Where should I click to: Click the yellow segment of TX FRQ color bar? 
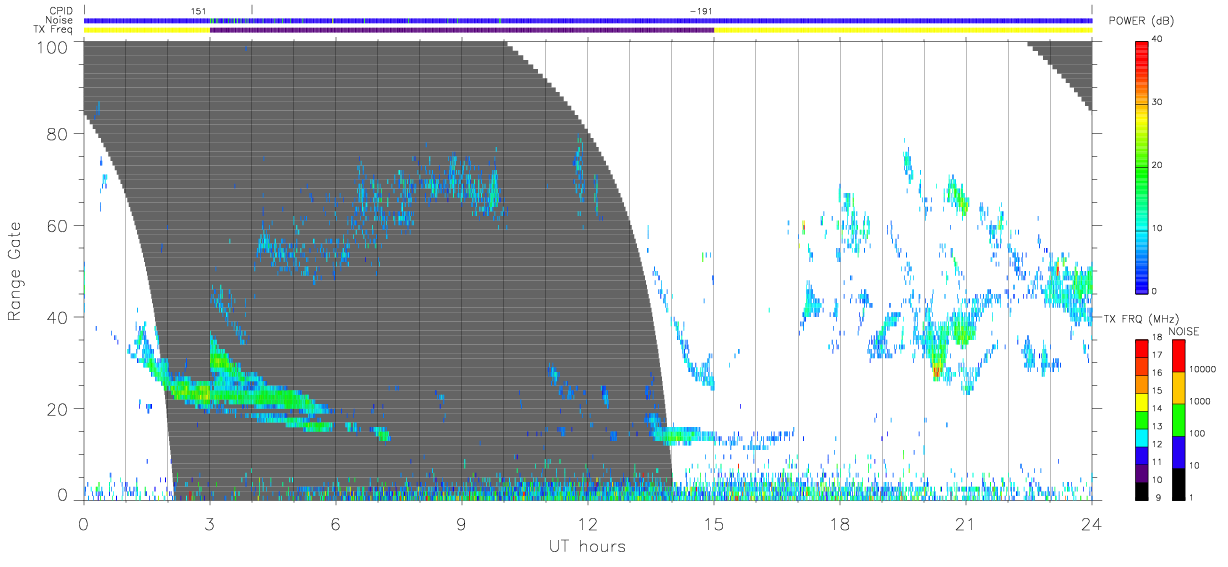1141,401
